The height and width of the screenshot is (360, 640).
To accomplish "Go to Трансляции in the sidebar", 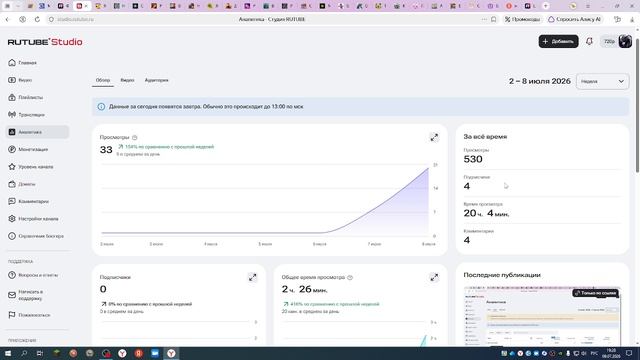I will coord(27,115).
